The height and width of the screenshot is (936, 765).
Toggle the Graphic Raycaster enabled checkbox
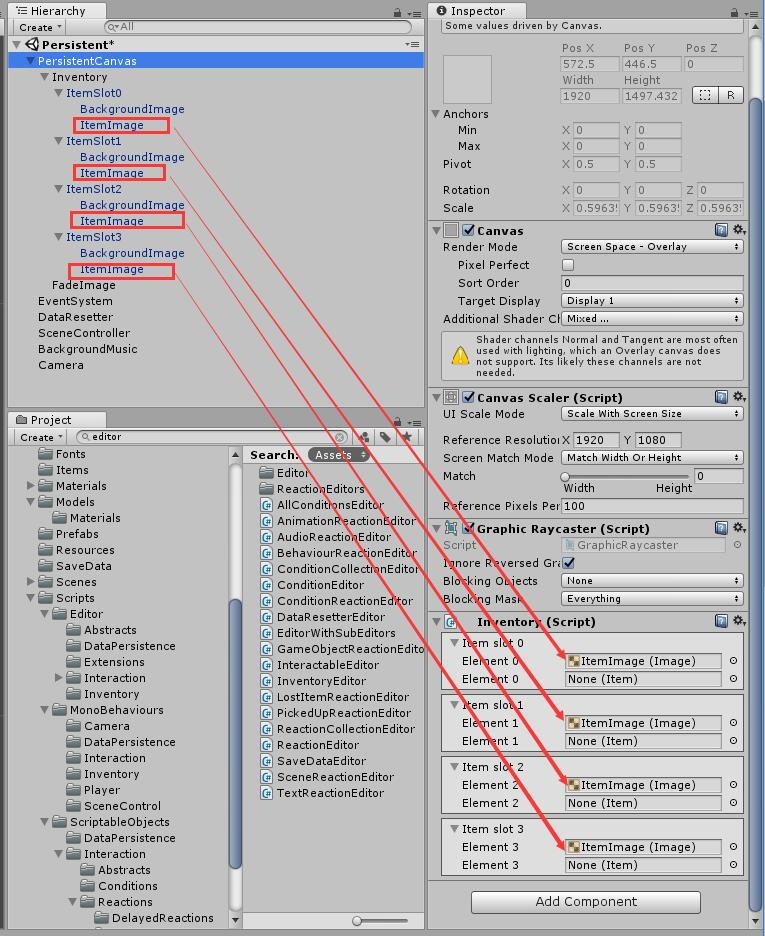(x=468, y=528)
